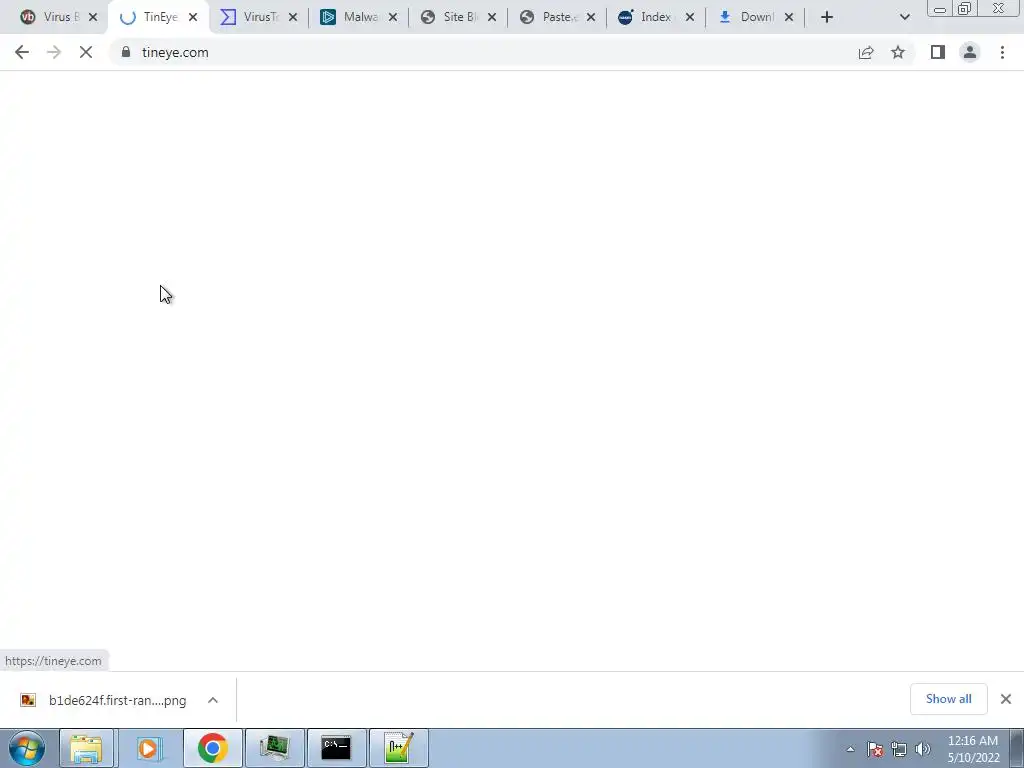Show all downloads
This screenshot has width=1024, height=768.
pyautogui.click(x=948, y=699)
